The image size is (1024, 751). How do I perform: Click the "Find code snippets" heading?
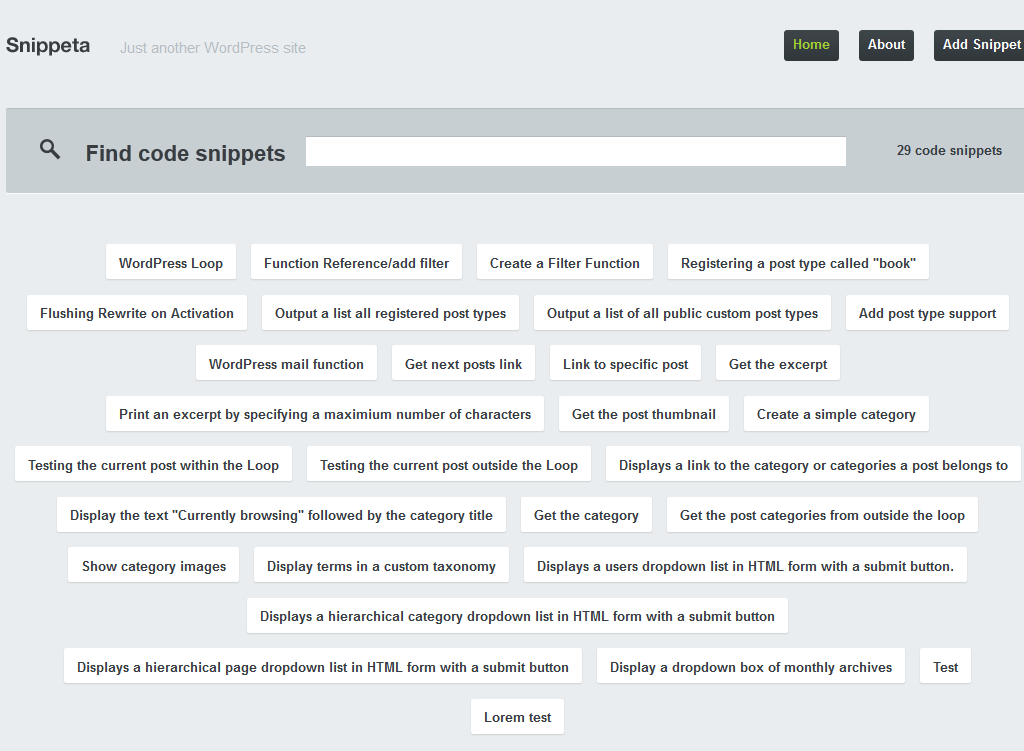185,153
